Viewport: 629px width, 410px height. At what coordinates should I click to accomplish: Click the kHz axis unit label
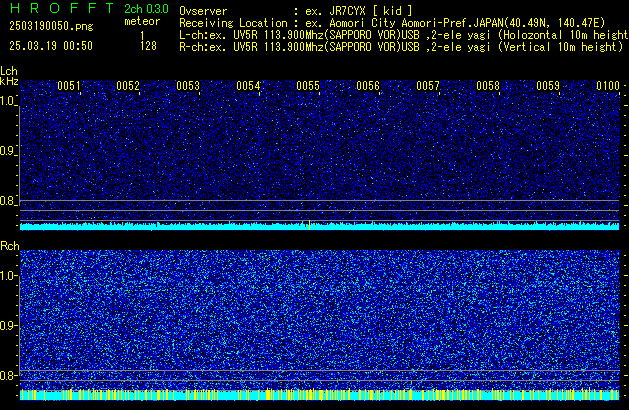click(x=9, y=81)
